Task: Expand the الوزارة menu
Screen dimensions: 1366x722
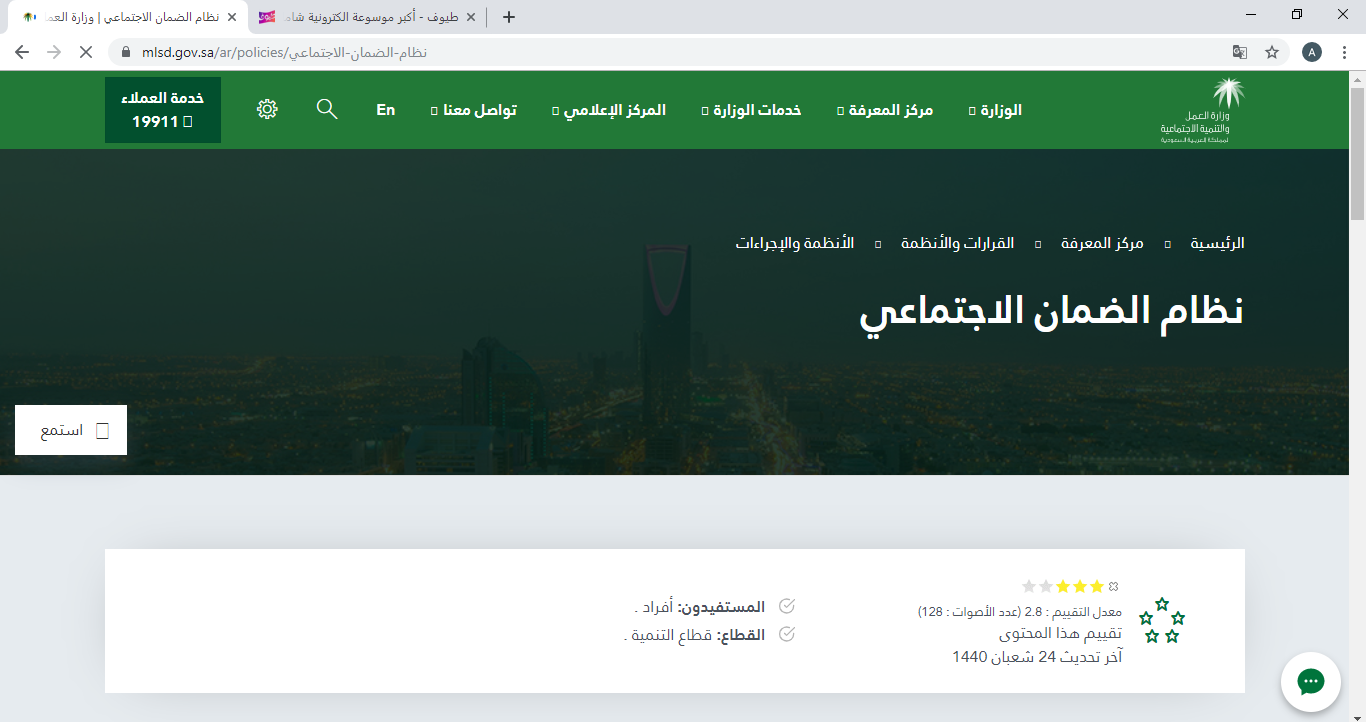Action: [x=1000, y=110]
